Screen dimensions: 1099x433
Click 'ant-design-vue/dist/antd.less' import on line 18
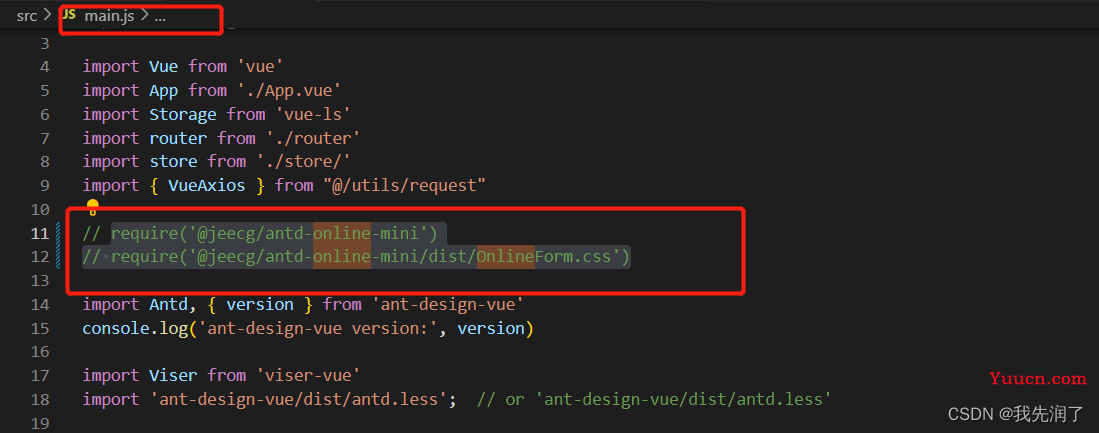303,399
